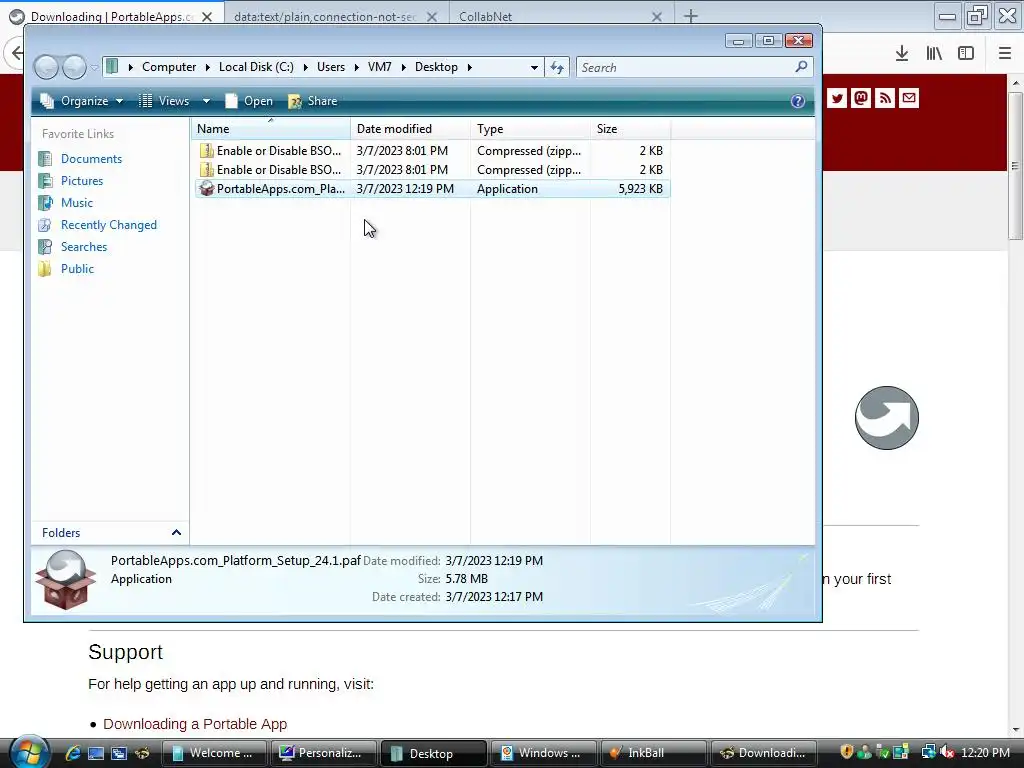Viewport: 1024px width, 768px height.
Task: Open browser hamburger menu
Action: (1005, 54)
